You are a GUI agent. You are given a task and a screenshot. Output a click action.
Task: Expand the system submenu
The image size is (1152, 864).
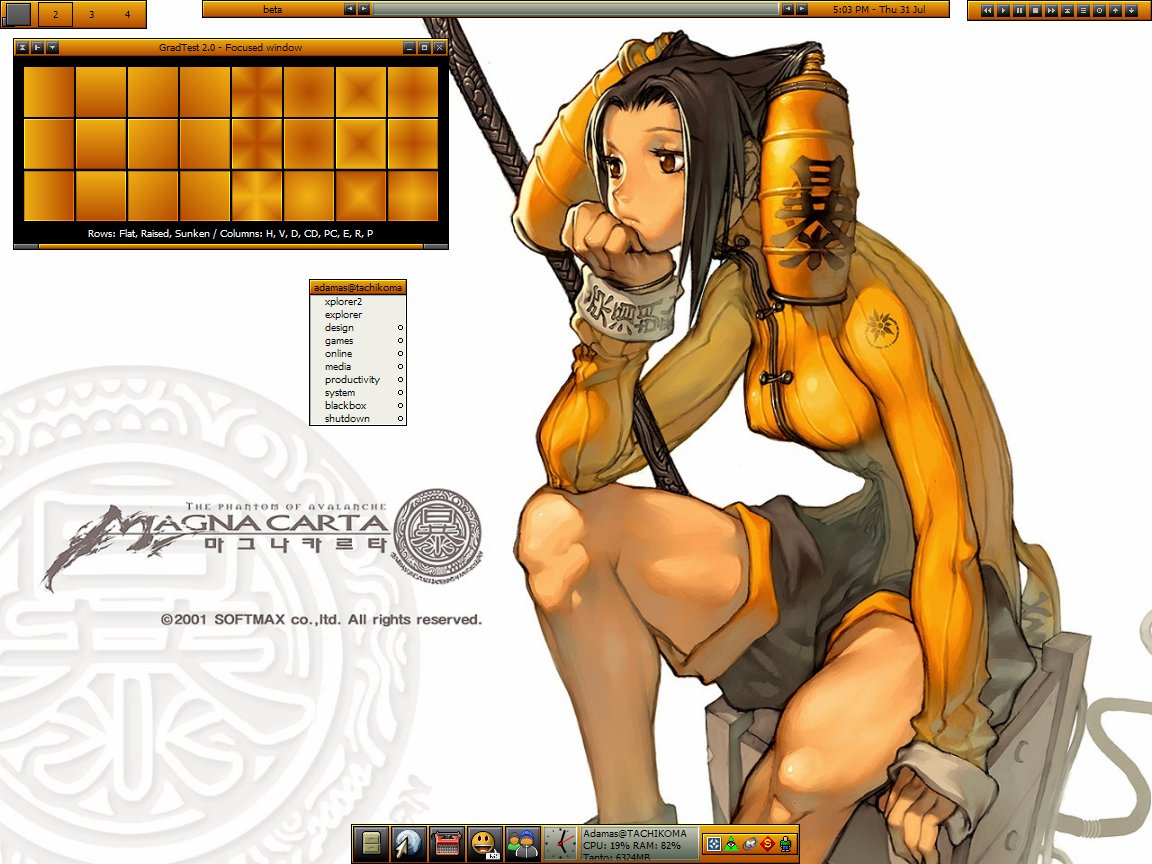click(x=358, y=392)
